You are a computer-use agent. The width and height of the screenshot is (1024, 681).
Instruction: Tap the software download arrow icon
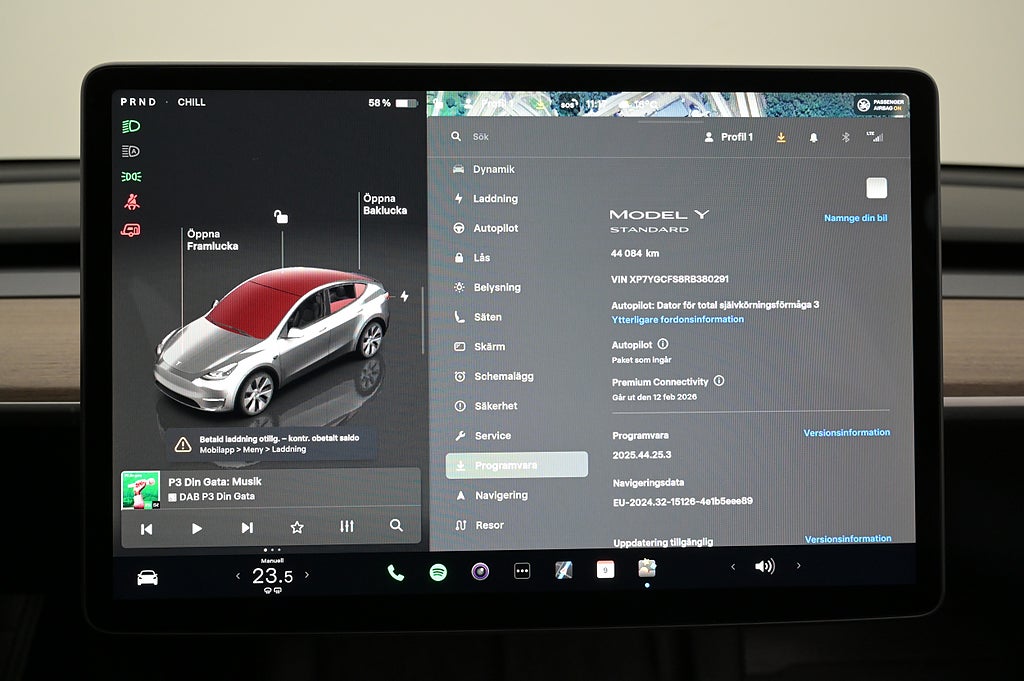pyautogui.click(x=781, y=137)
